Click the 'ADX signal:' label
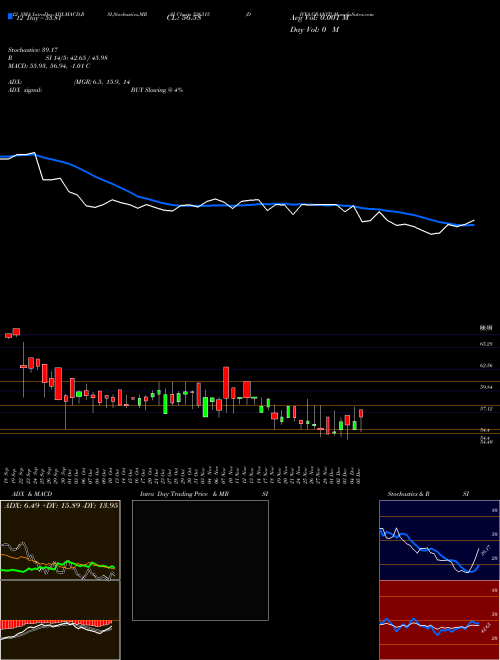Image resolution: width=500 pixels, height=660 pixels. click(x=25, y=90)
